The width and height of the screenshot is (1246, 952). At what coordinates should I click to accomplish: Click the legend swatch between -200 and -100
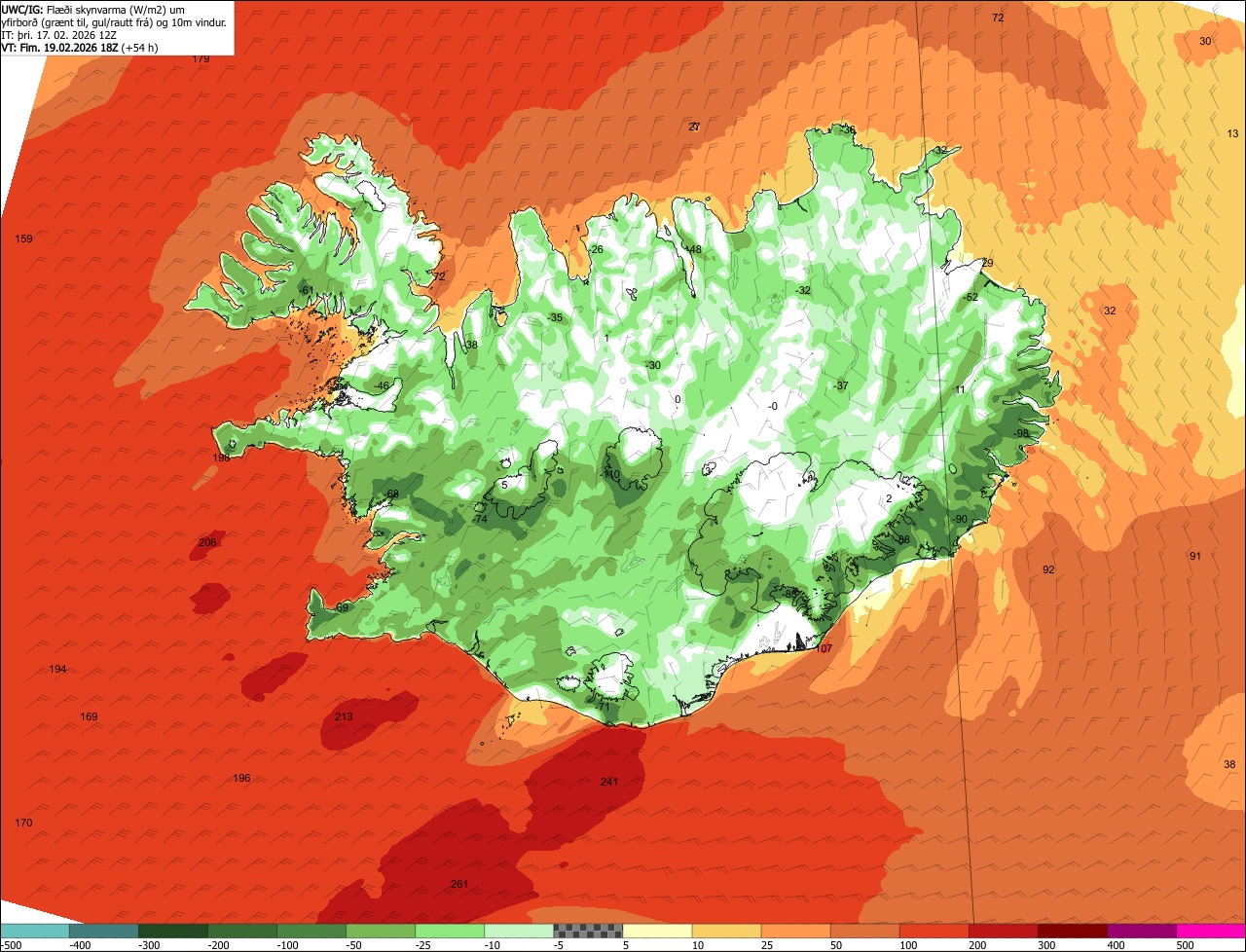(242, 931)
